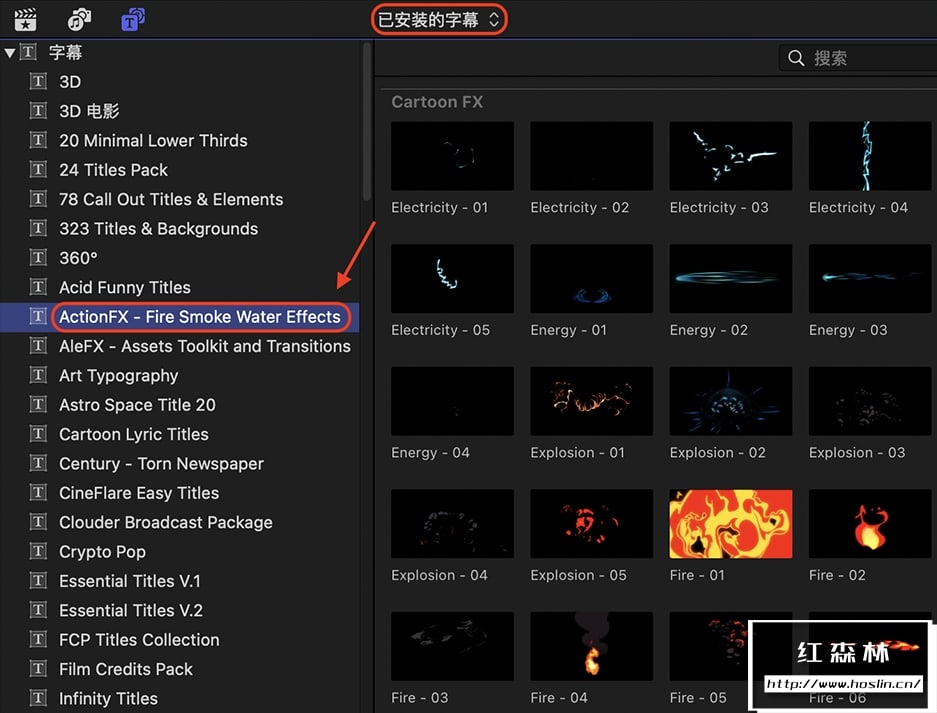Select the Electricity - 03 thumbnail
Screen dimensions: 937x713
(x=731, y=156)
